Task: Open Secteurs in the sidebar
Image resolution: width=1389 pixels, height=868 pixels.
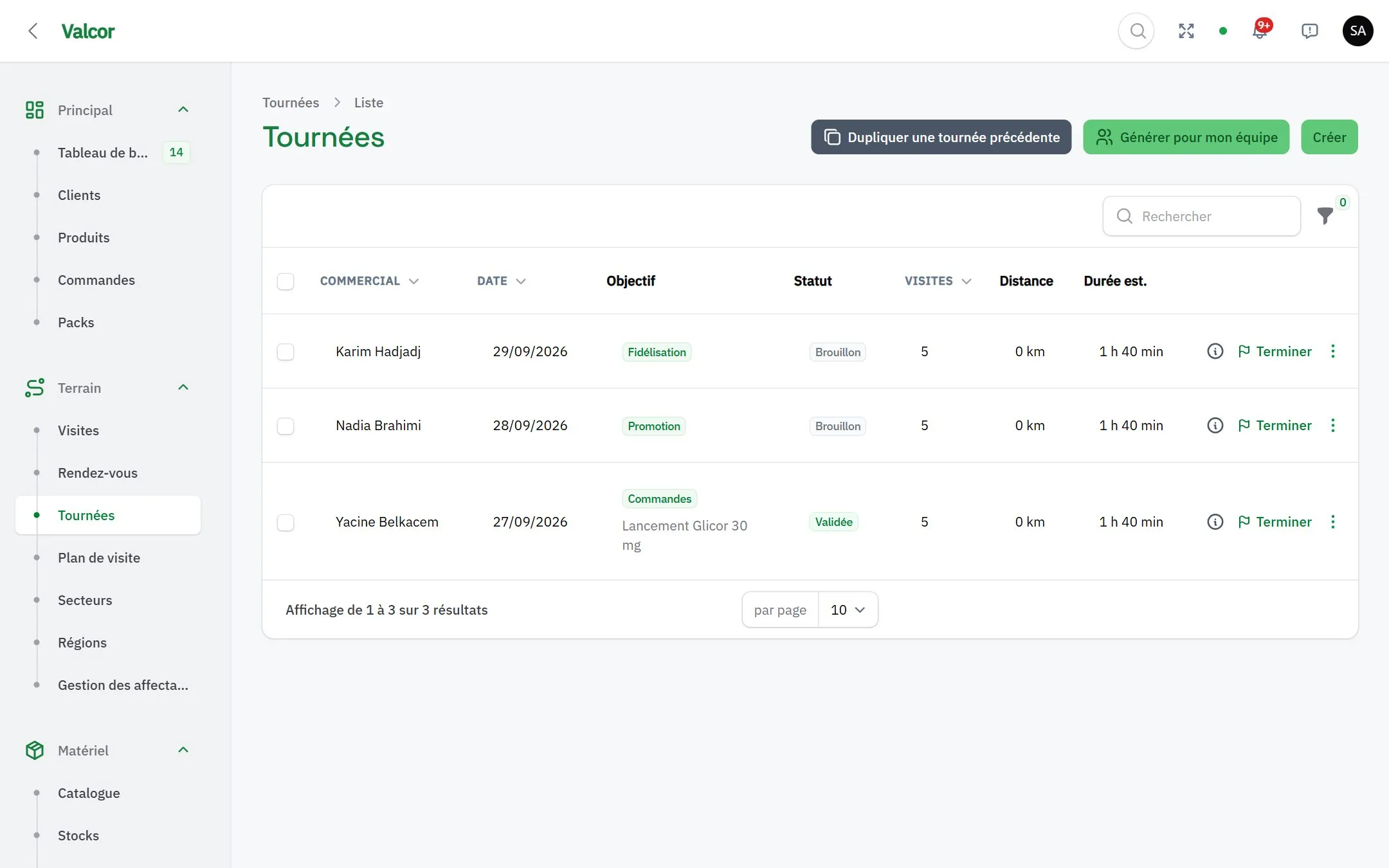Action: click(108, 600)
